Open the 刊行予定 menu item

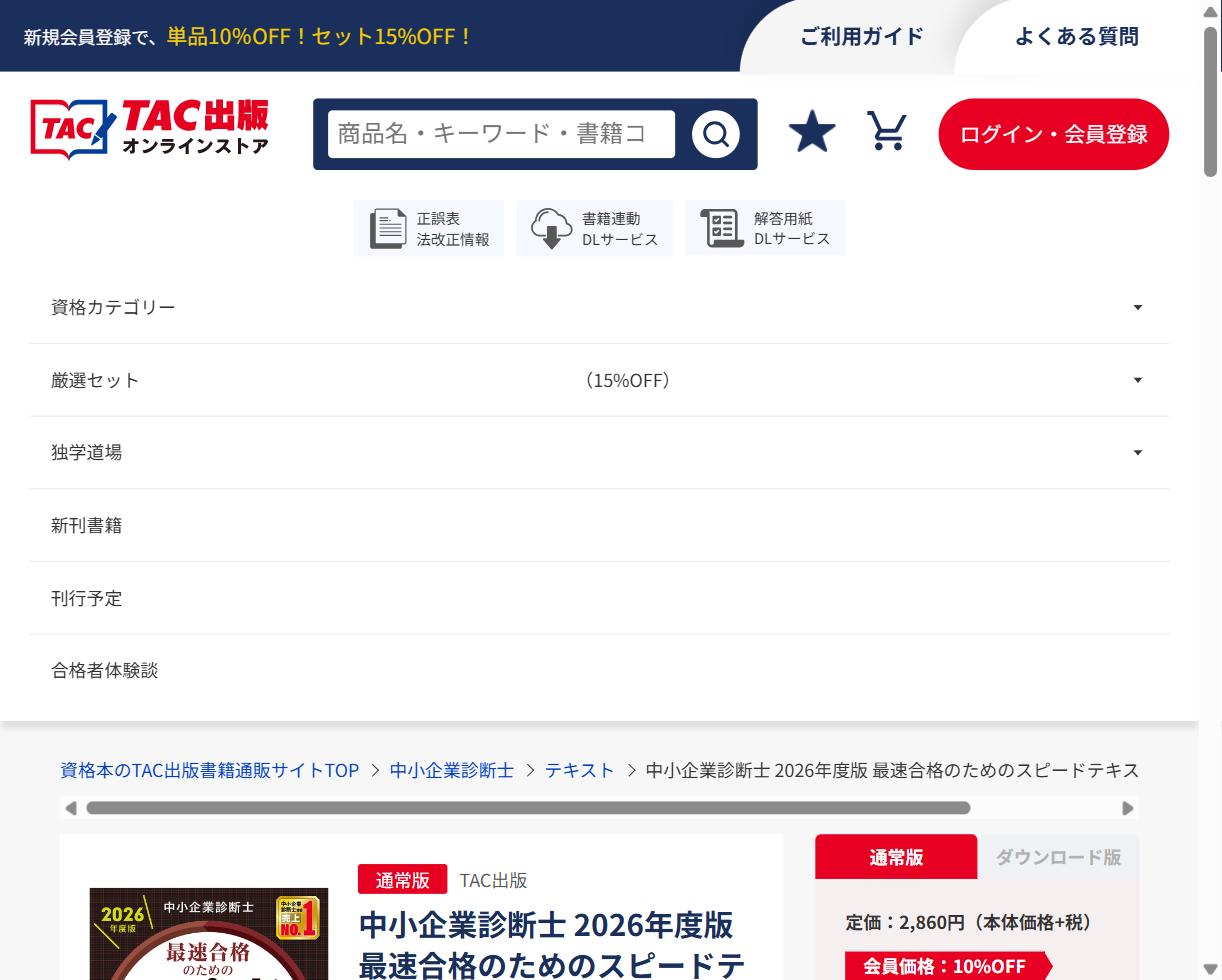pos(599,598)
